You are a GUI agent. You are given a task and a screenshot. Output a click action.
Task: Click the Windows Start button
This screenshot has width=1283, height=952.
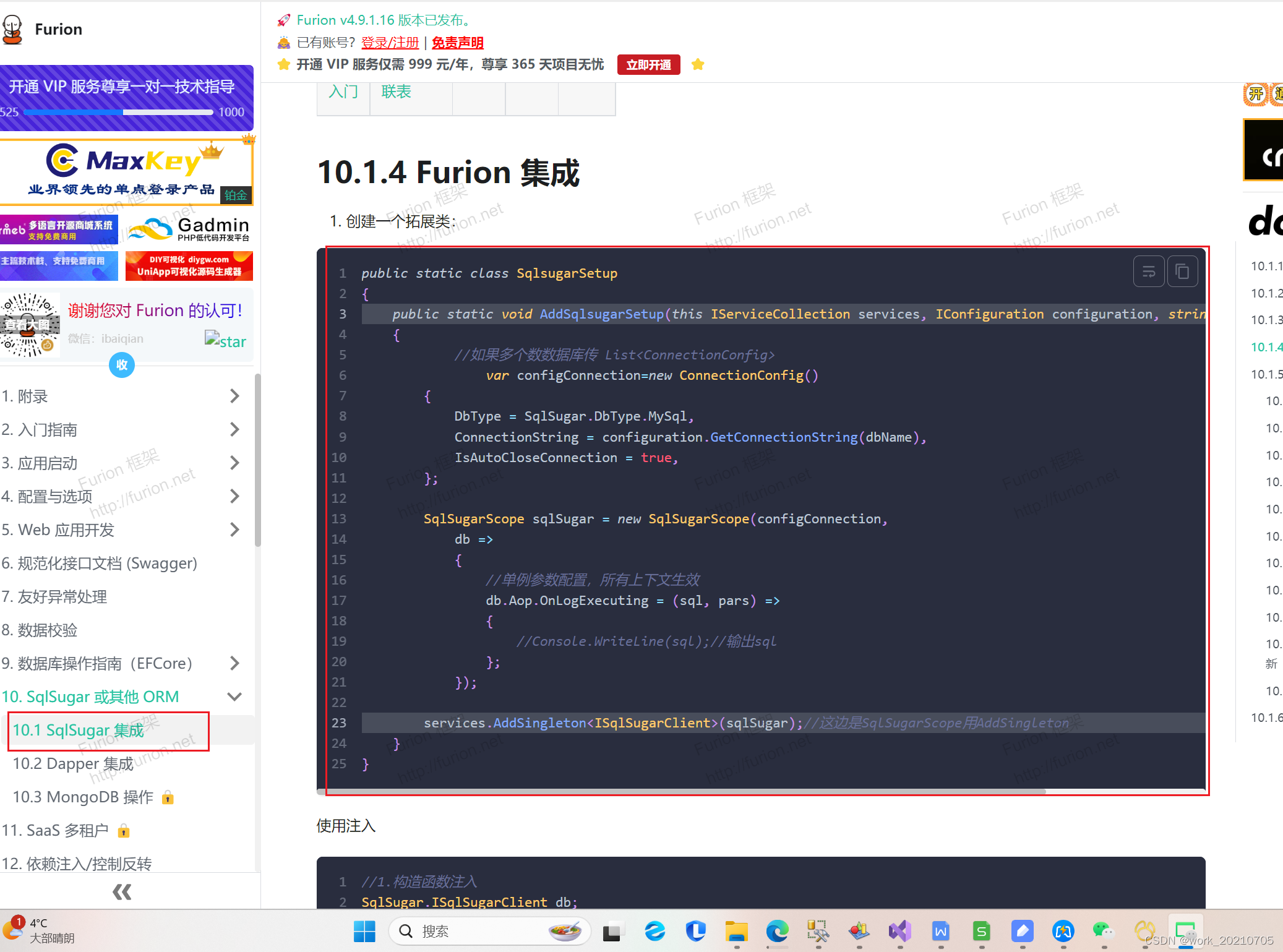[x=364, y=931]
